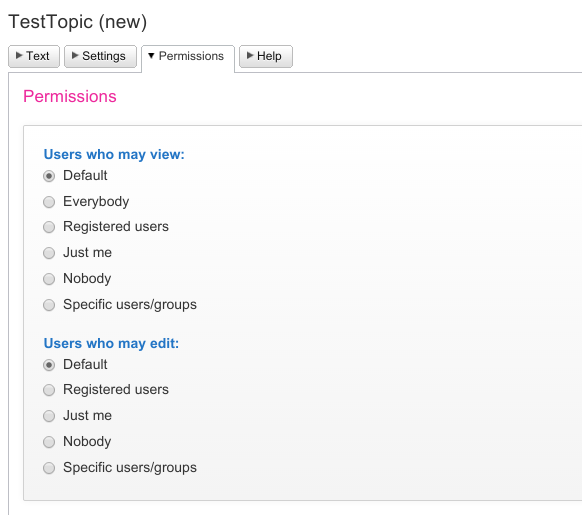Select Nobody for edit permission

(x=49, y=442)
